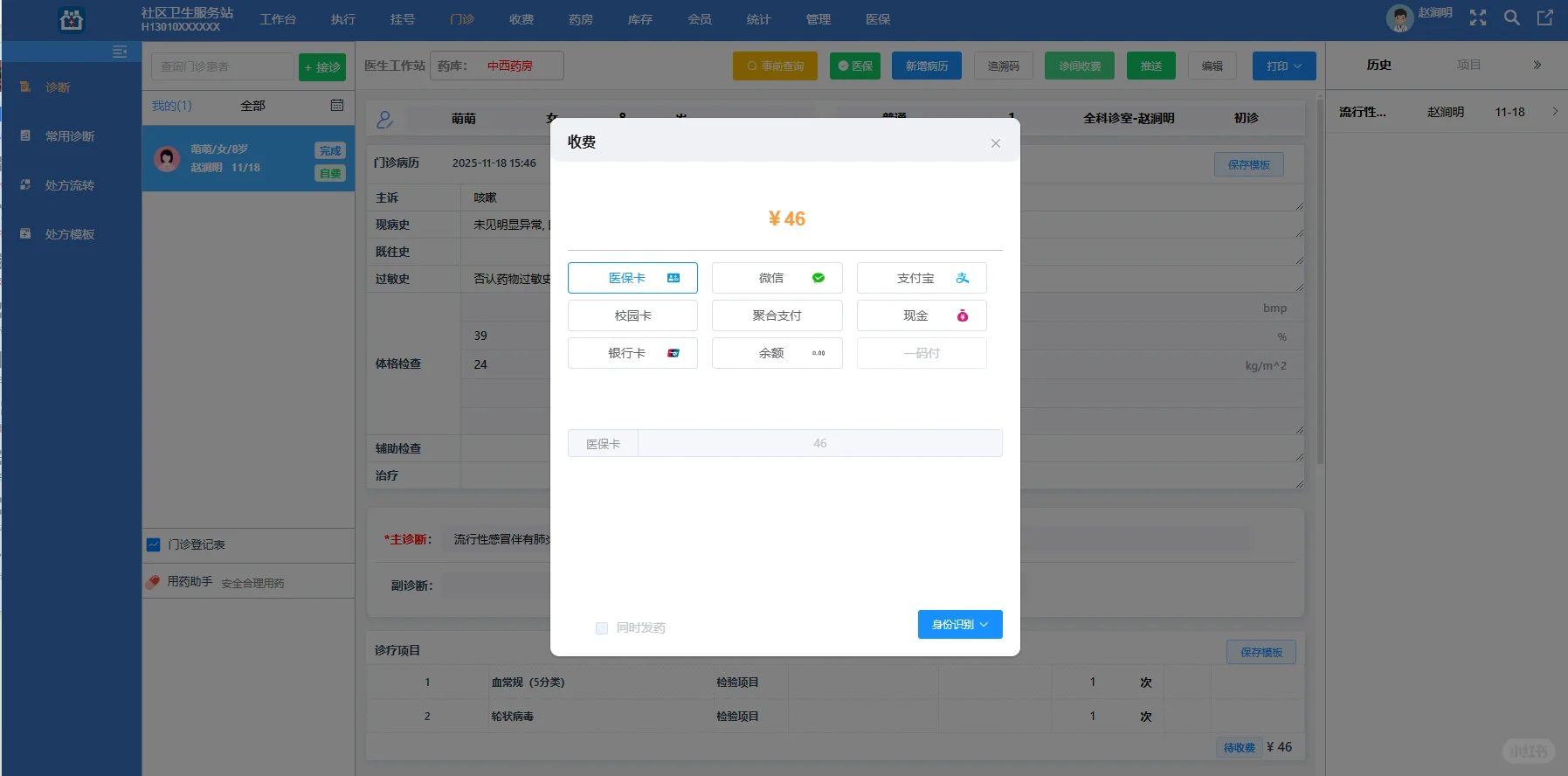Click the 用药助手 pill icon
This screenshot has width=1568, height=776.
(x=153, y=582)
